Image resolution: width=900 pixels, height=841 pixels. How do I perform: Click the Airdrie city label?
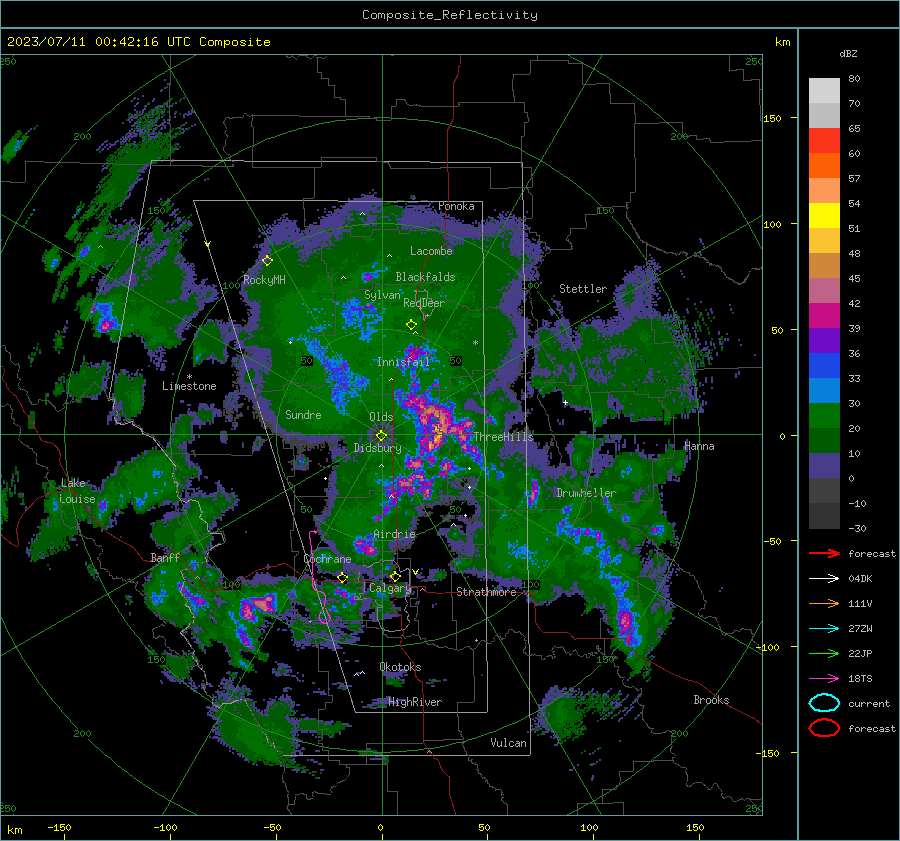coord(394,534)
